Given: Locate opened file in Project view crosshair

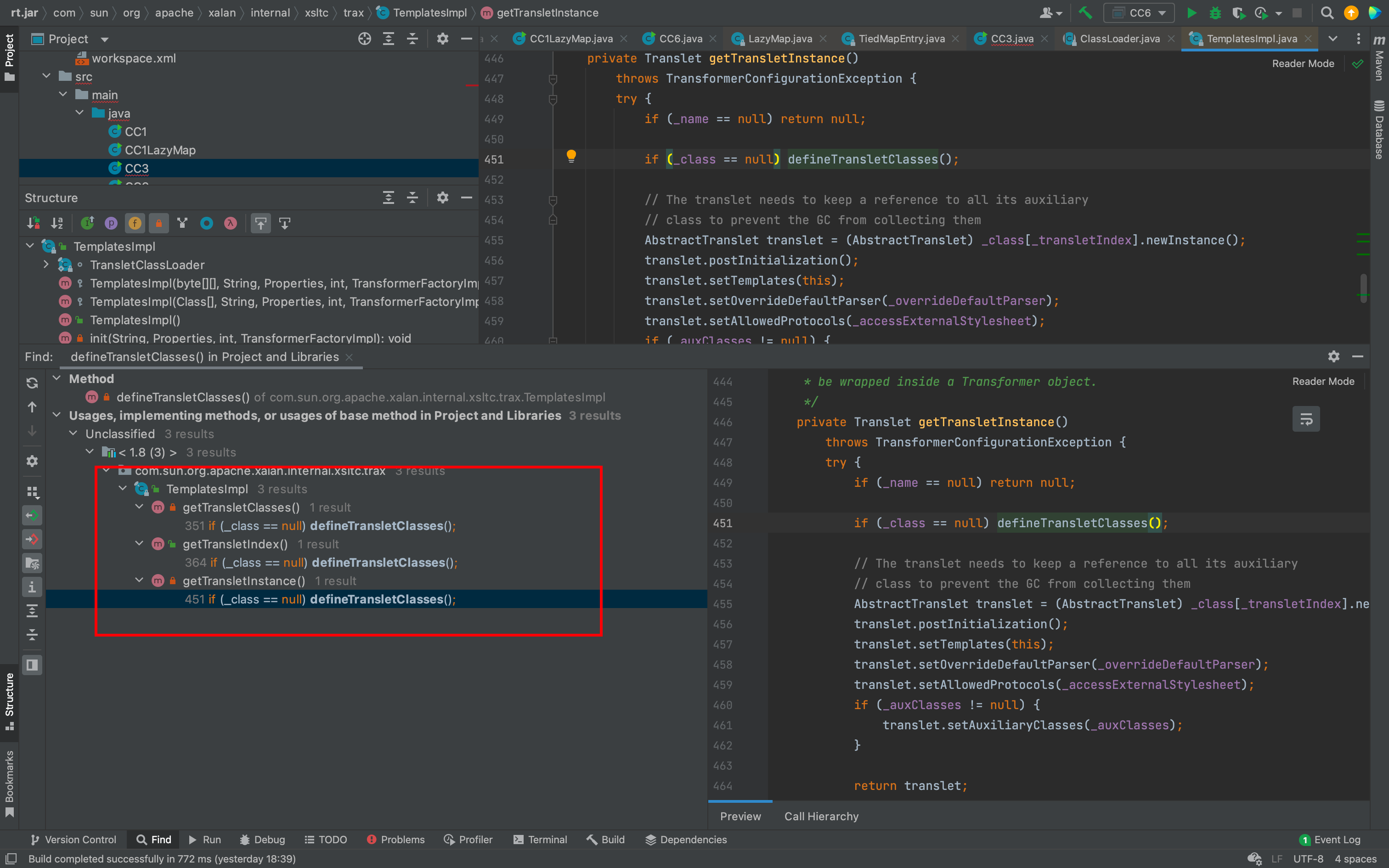Looking at the screenshot, I should pyautogui.click(x=364, y=39).
